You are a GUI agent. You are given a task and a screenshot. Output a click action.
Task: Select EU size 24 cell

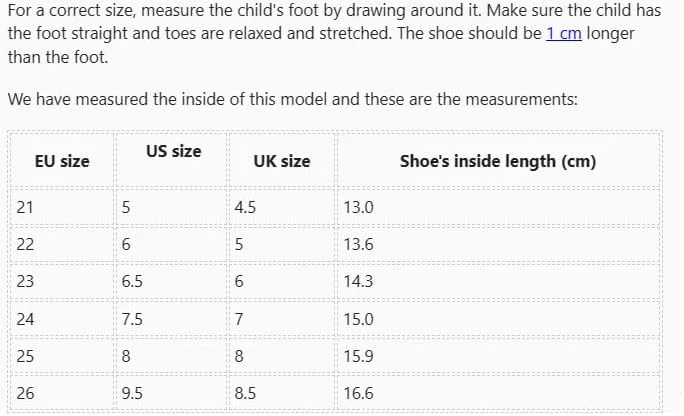pos(26,319)
